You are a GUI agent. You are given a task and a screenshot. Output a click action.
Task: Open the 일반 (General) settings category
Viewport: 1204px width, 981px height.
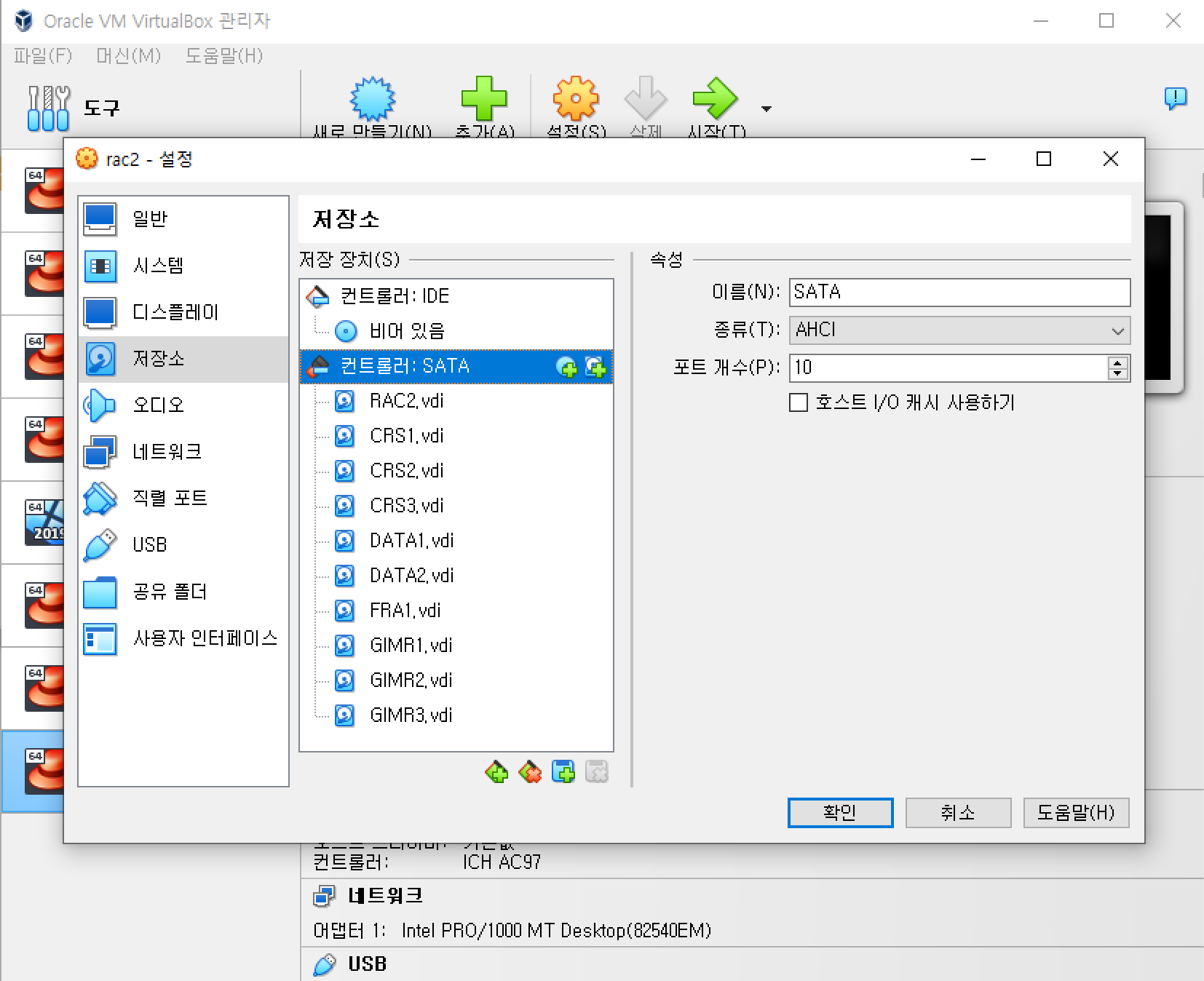pyautogui.click(x=183, y=219)
